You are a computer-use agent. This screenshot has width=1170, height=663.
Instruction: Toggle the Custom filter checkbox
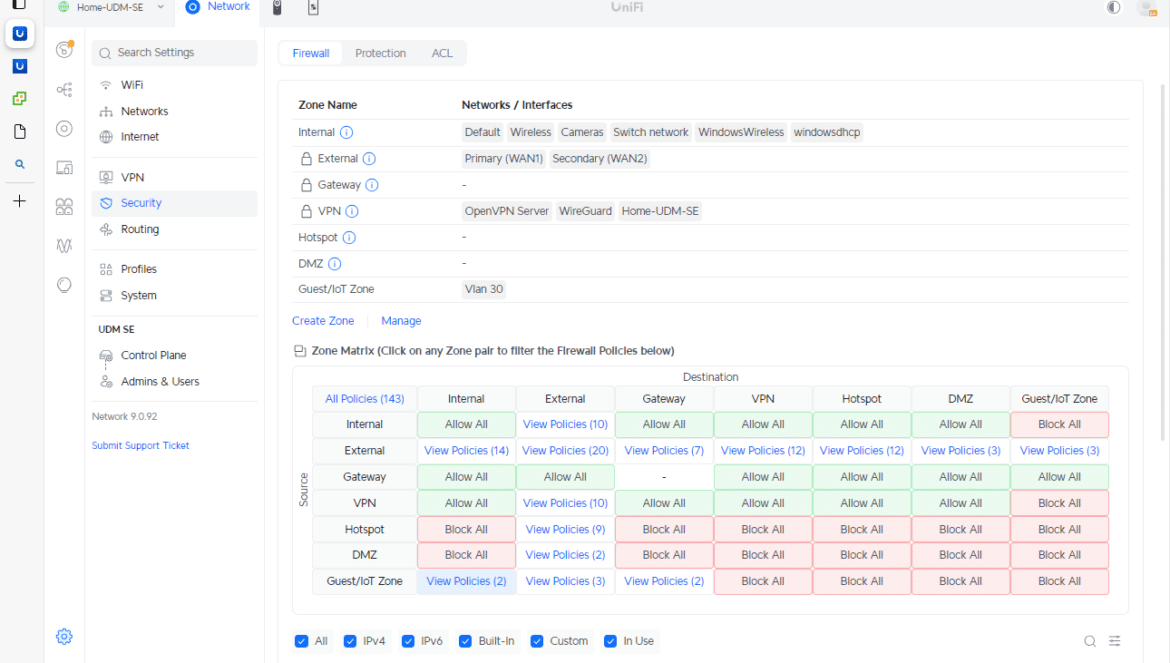[537, 641]
